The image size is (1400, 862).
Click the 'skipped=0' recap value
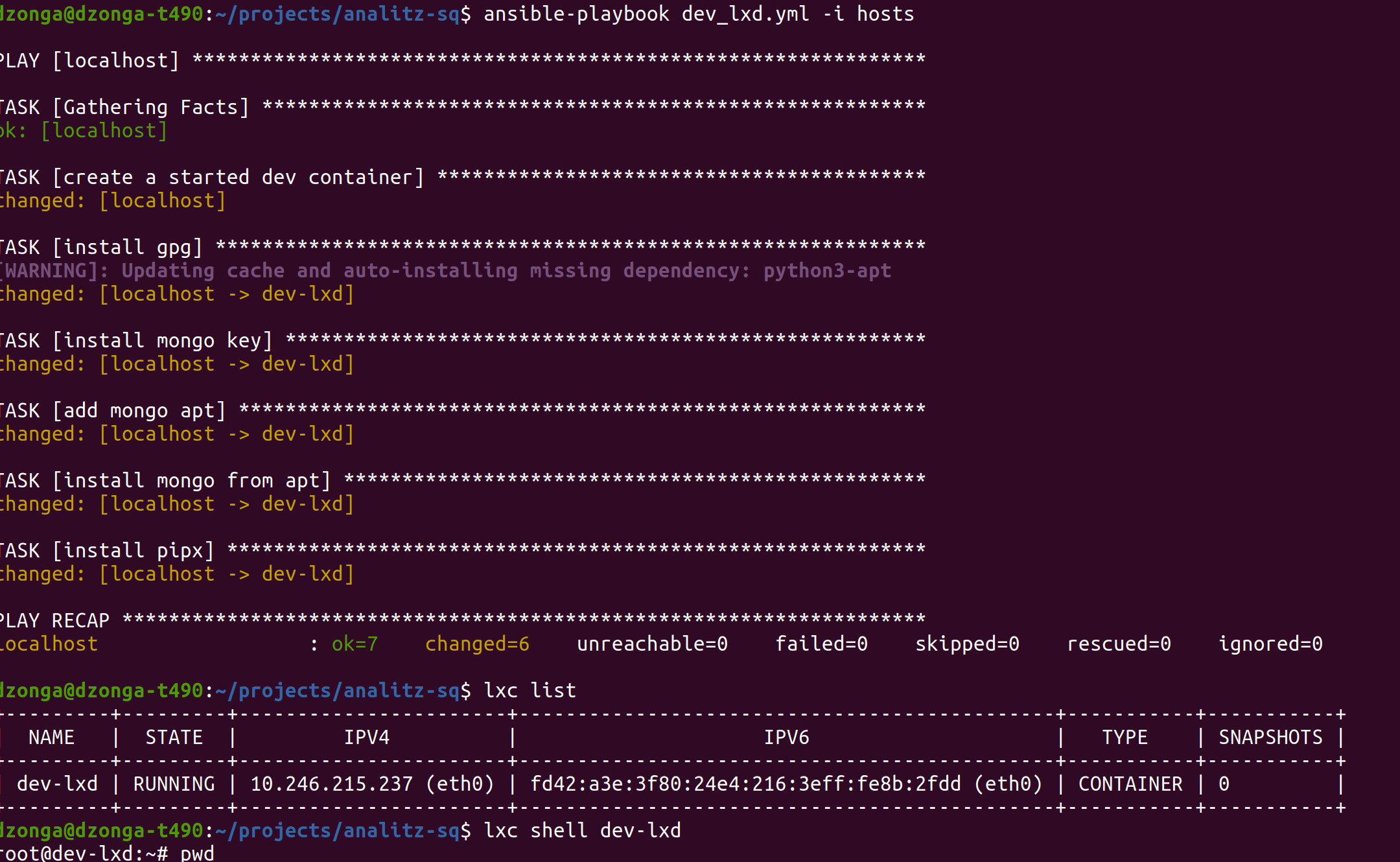click(967, 644)
